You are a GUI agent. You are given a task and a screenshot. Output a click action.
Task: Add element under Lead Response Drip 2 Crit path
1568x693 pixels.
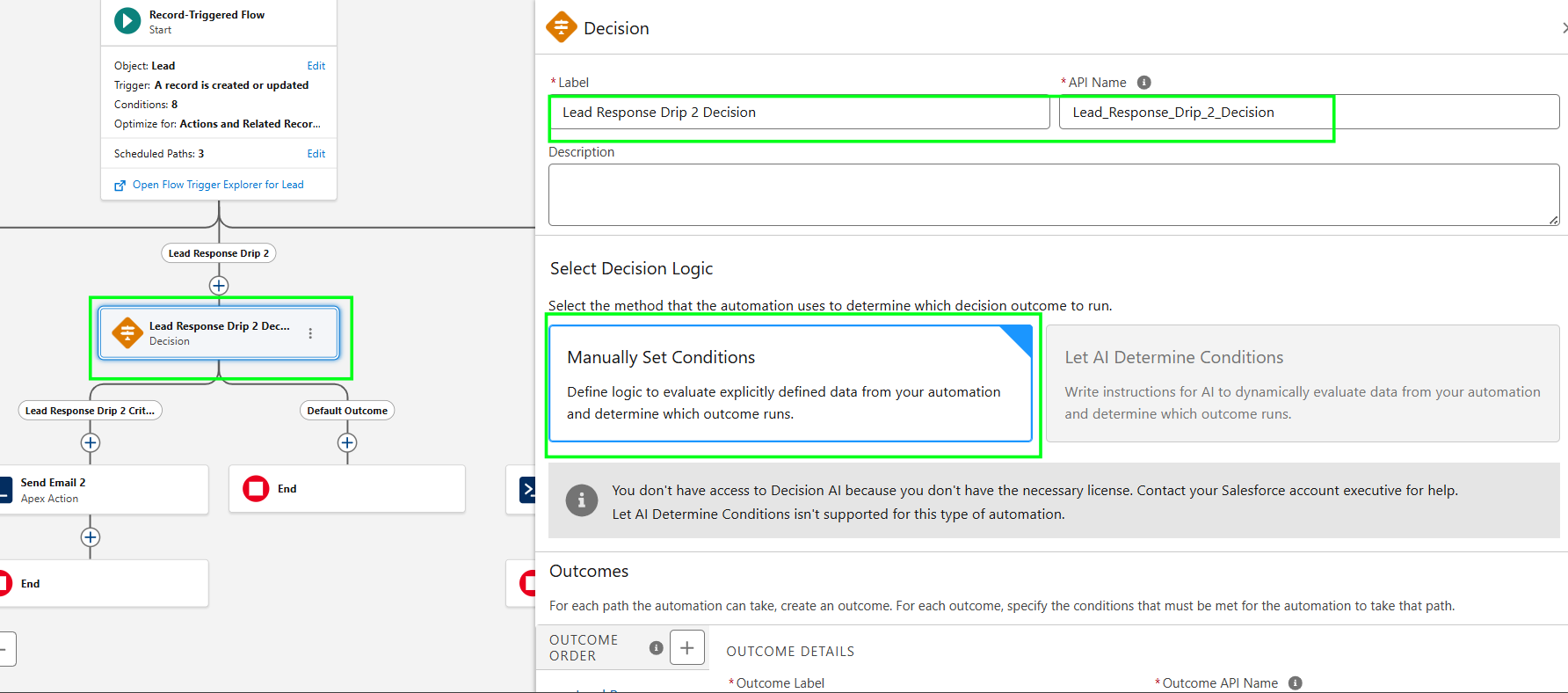point(91,442)
